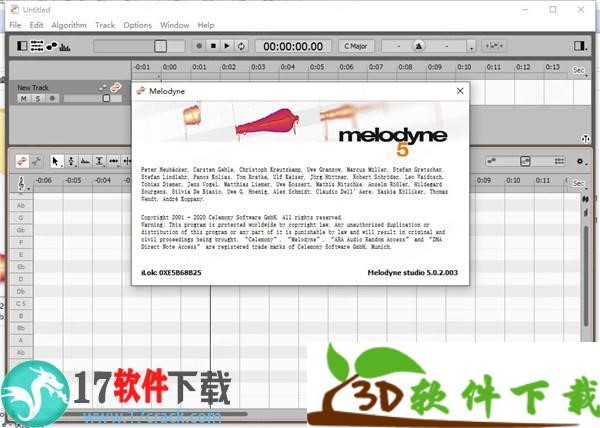
Task: Click the small gray blob icon on New Track
Action: tap(103, 88)
